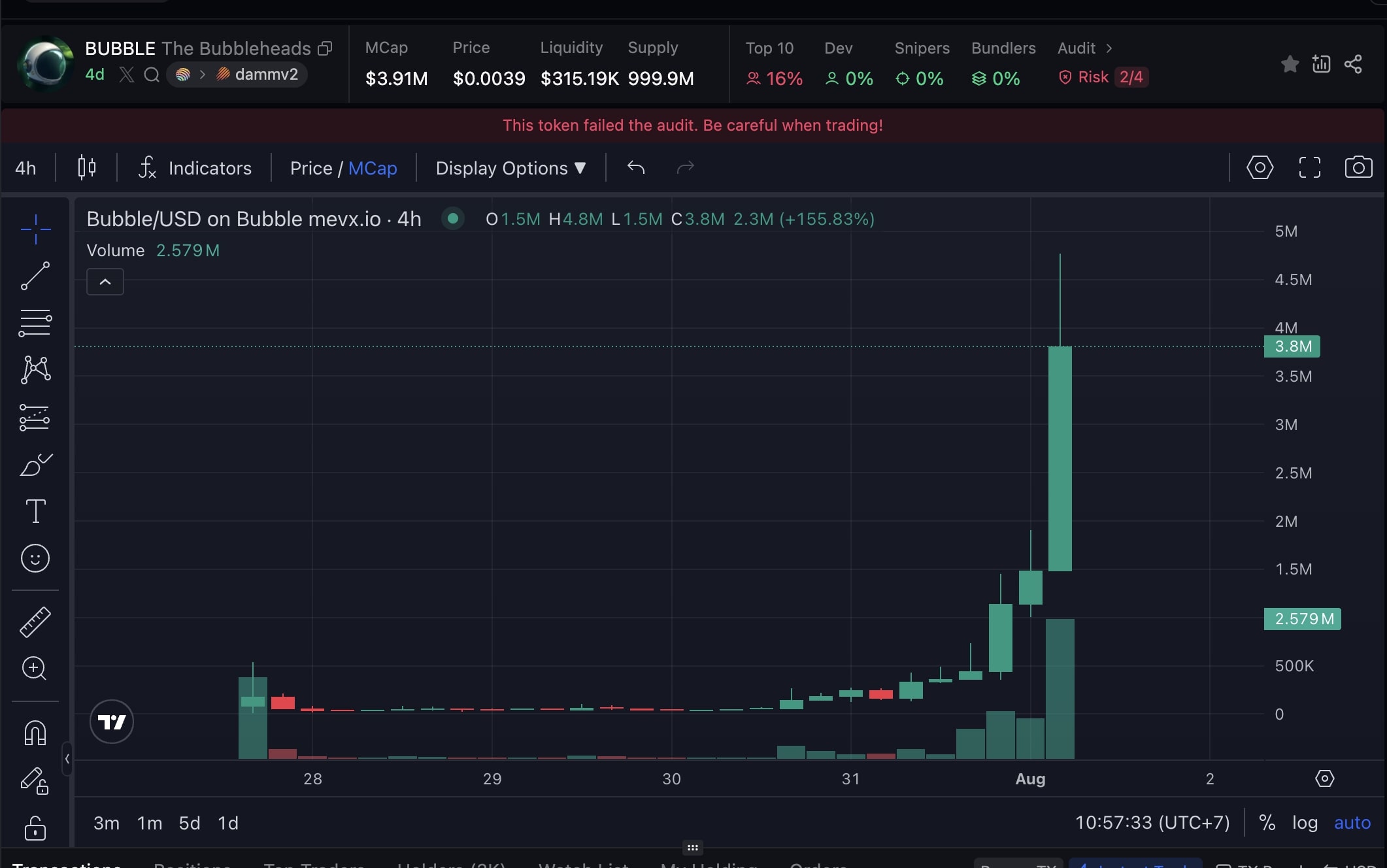Activate the zoom in tool

point(35,668)
